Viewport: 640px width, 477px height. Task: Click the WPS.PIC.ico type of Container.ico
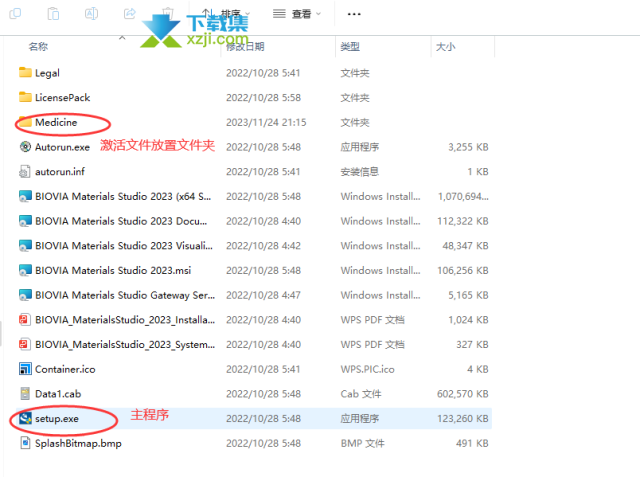pos(367,369)
